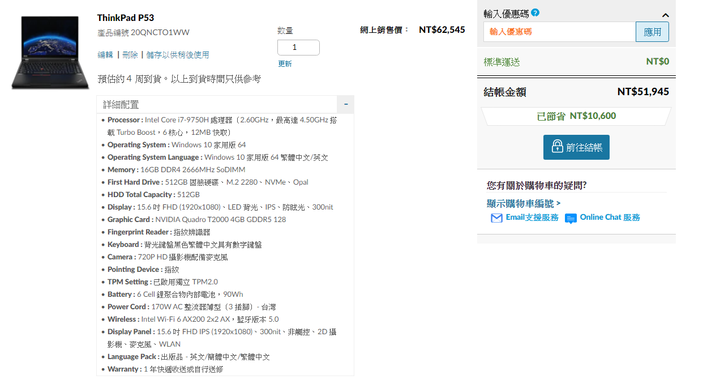Select the Operating System Windows 10 line

click(176, 145)
